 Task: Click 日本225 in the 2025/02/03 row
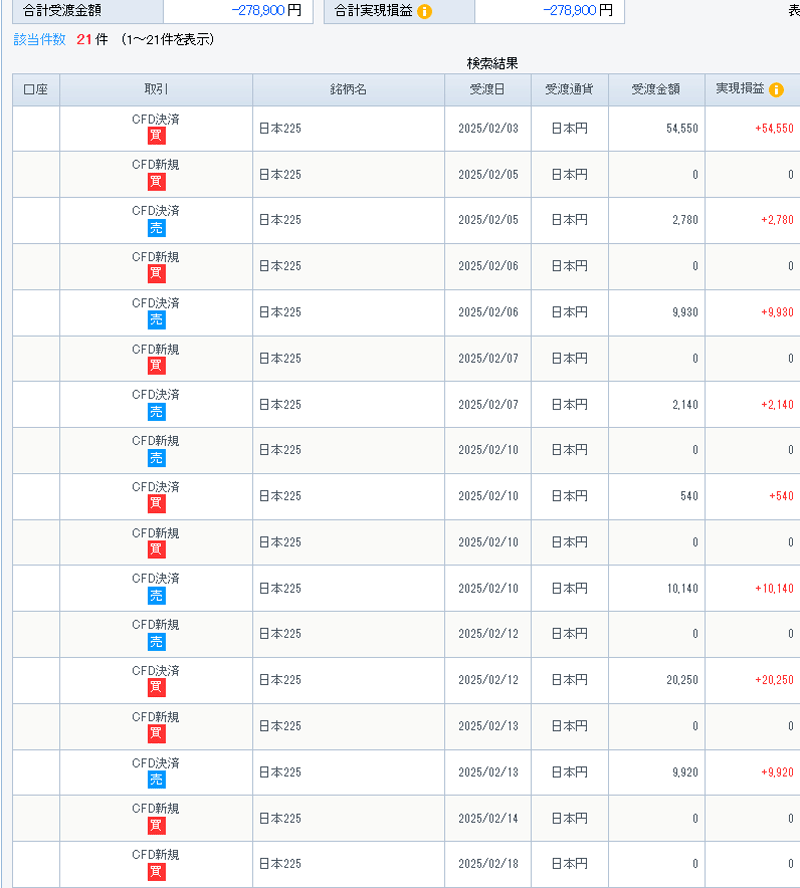point(280,129)
